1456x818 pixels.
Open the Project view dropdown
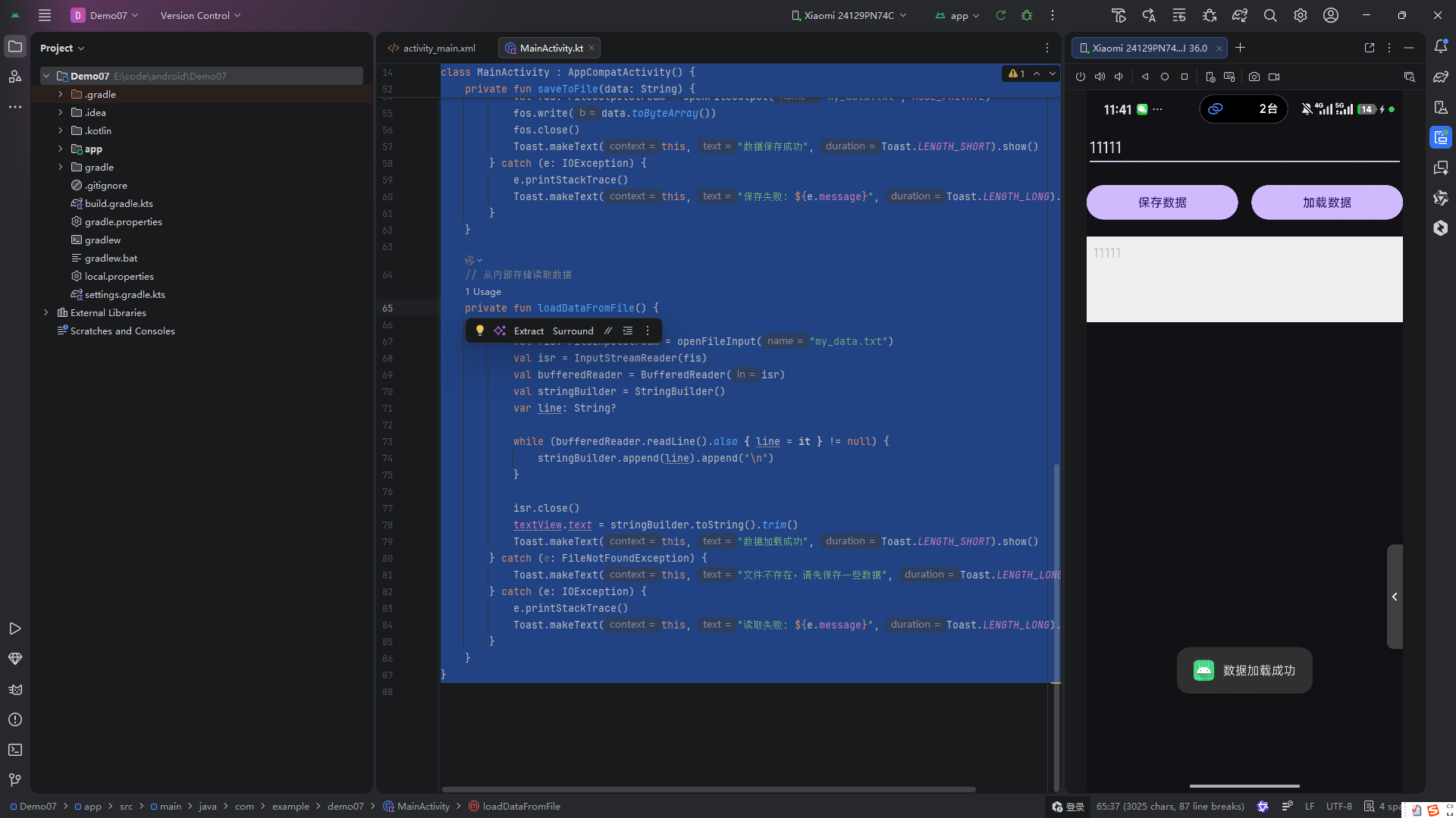tap(62, 48)
